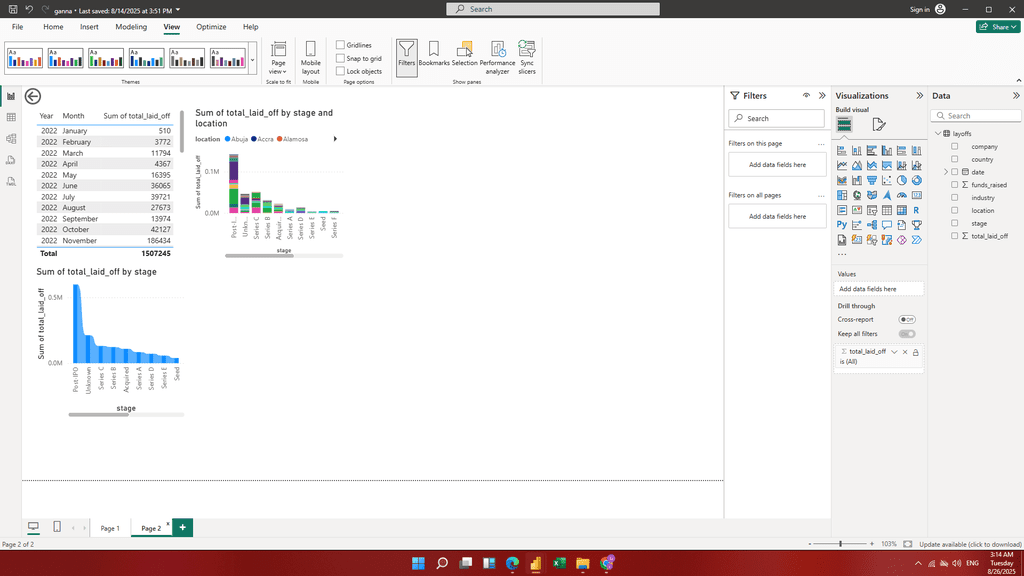Open total_laid_off drill-through field chevron
Screen dimensions: 1024x576
click(x=894, y=352)
